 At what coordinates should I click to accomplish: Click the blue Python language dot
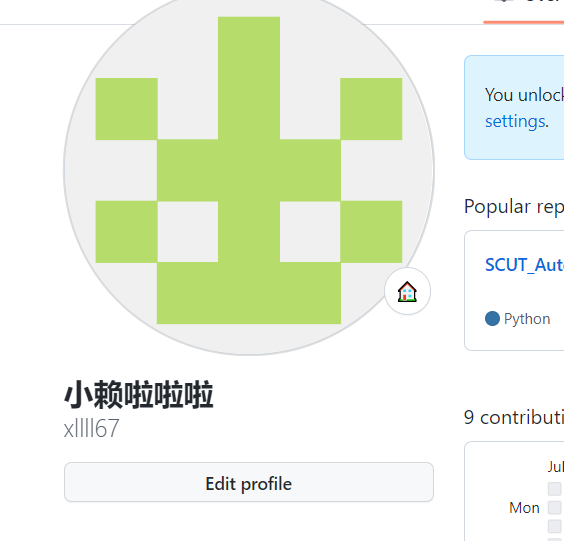pyautogui.click(x=492, y=318)
